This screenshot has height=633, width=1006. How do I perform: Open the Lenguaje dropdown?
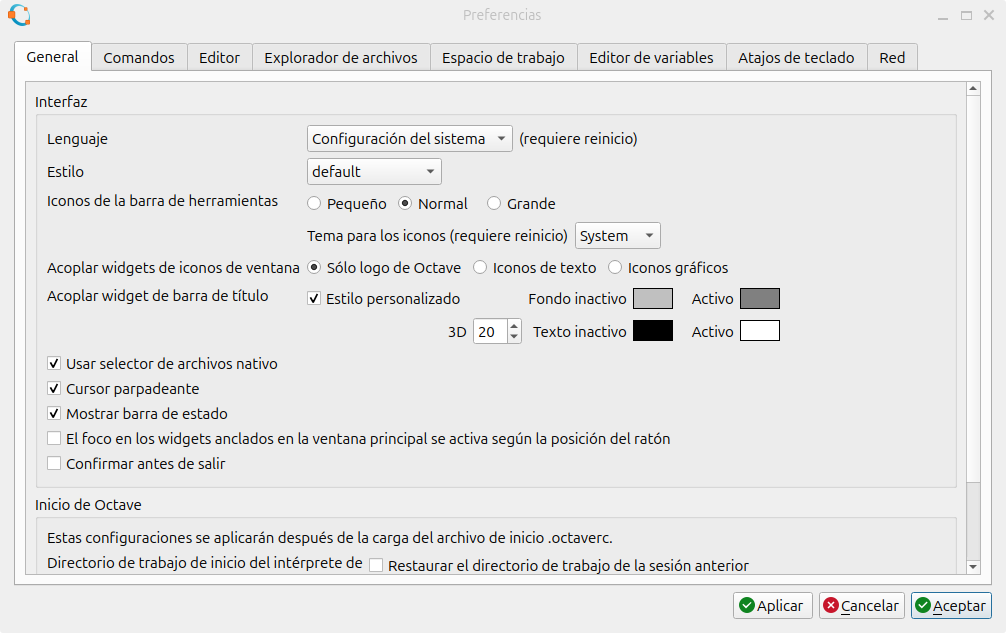point(409,139)
